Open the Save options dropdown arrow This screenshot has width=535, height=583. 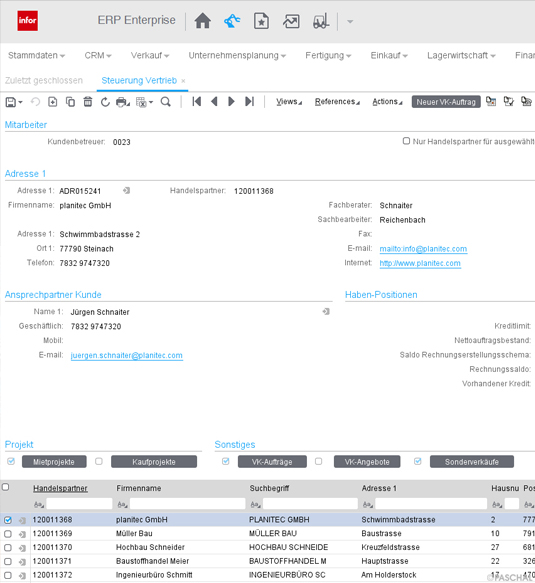(x=20, y=102)
